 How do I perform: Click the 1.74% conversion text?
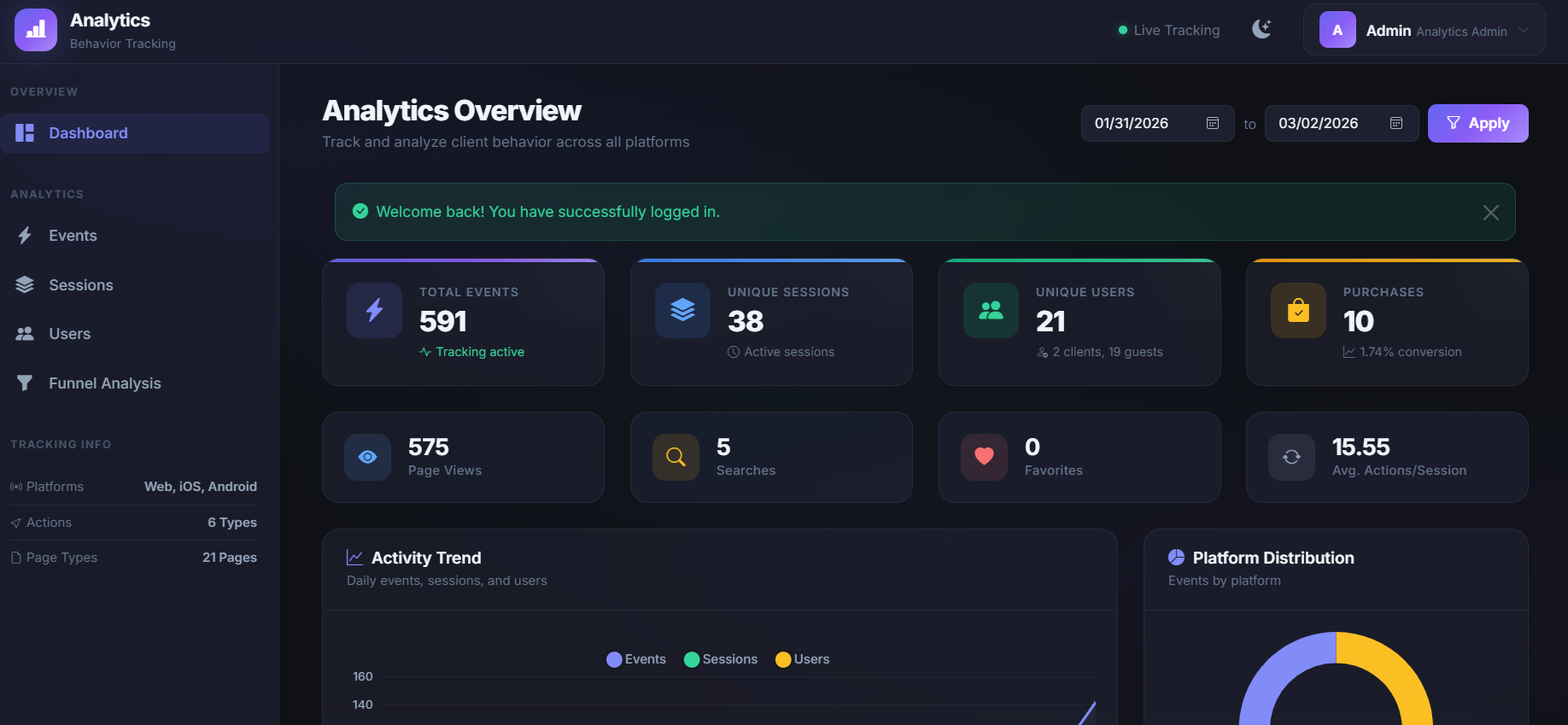[1411, 352]
